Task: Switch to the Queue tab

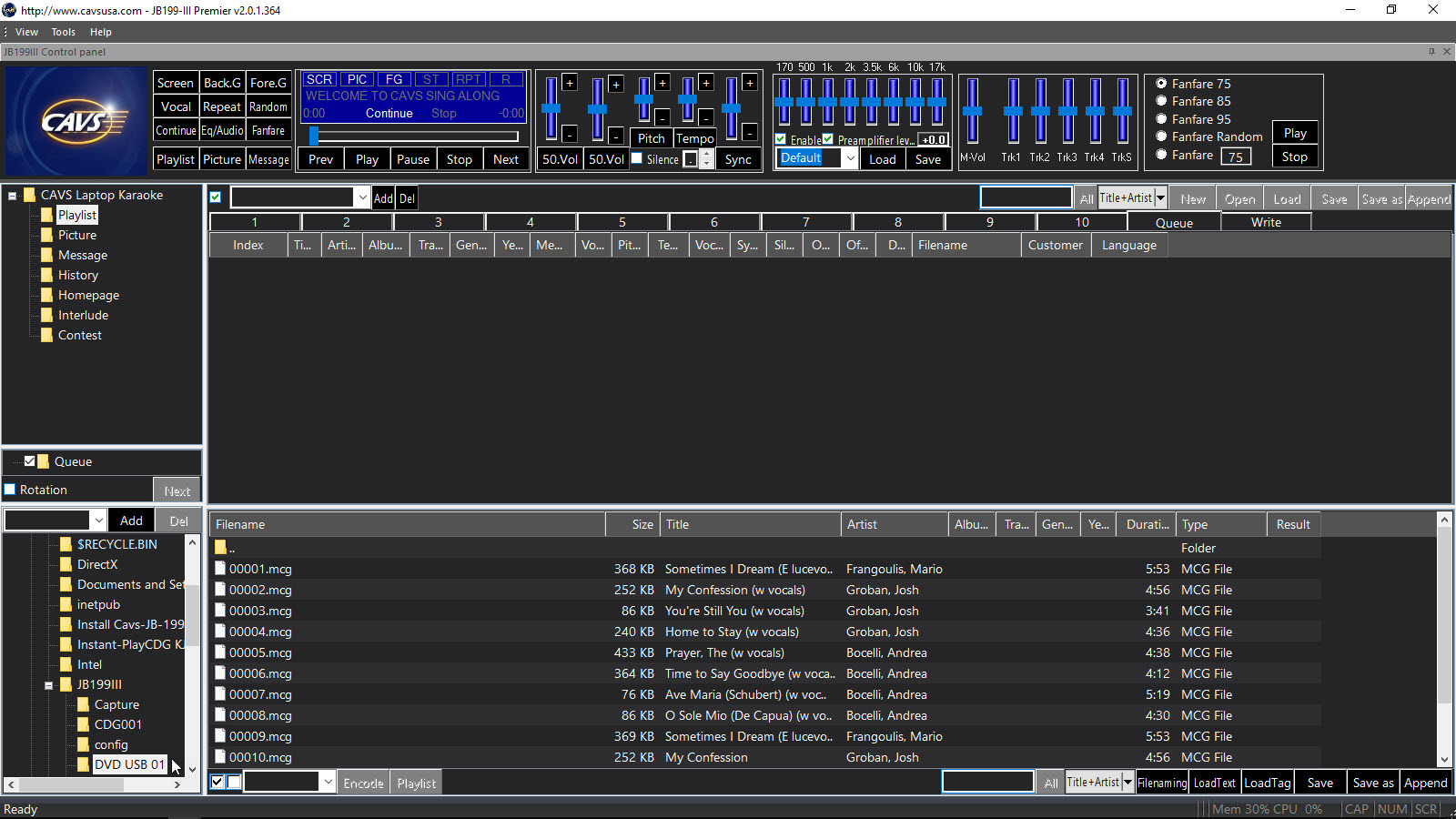Action: tap(1174, 222)
